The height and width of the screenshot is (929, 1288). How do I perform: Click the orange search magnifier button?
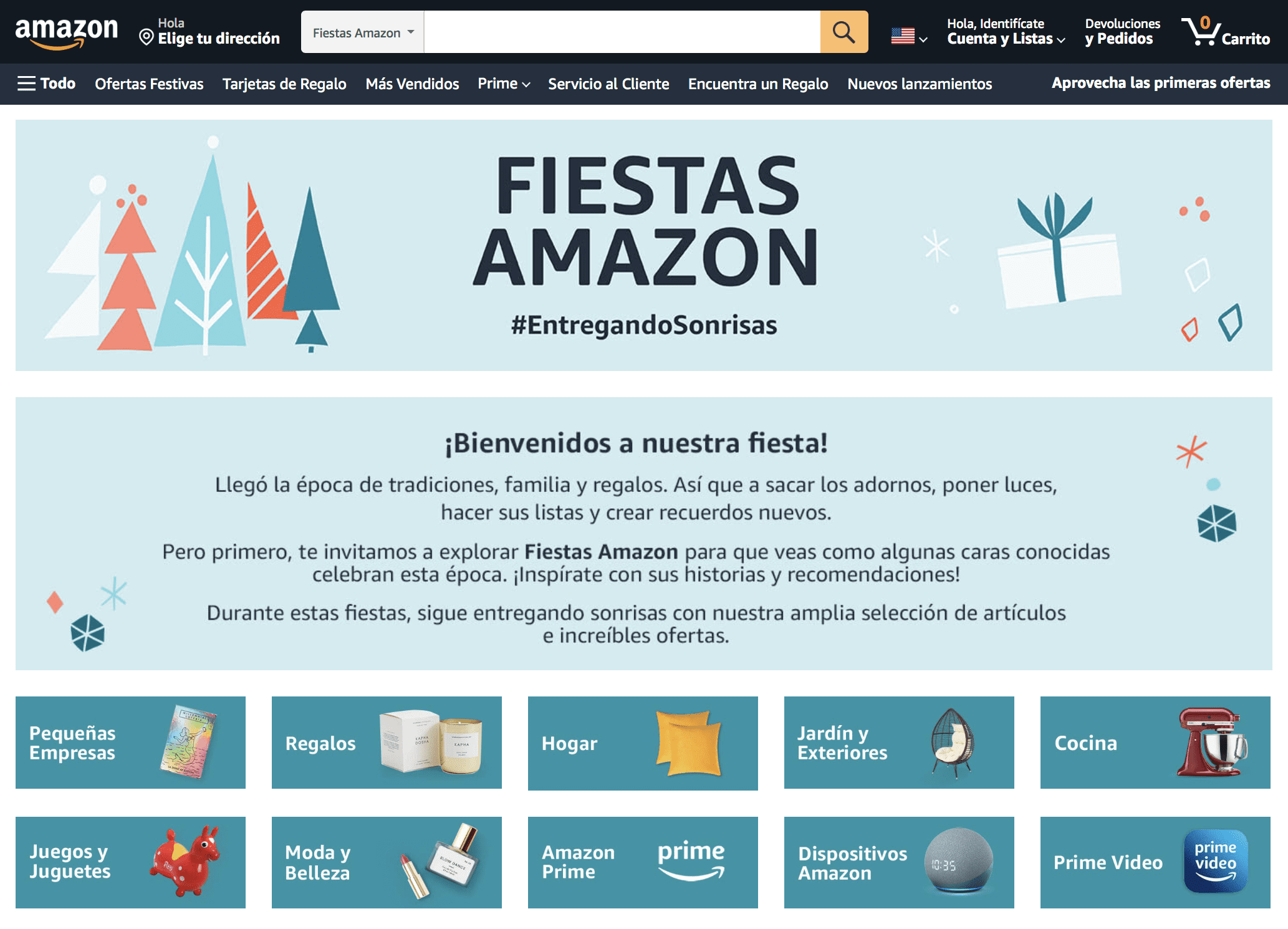pyautogui.click(x=843, y=32)
